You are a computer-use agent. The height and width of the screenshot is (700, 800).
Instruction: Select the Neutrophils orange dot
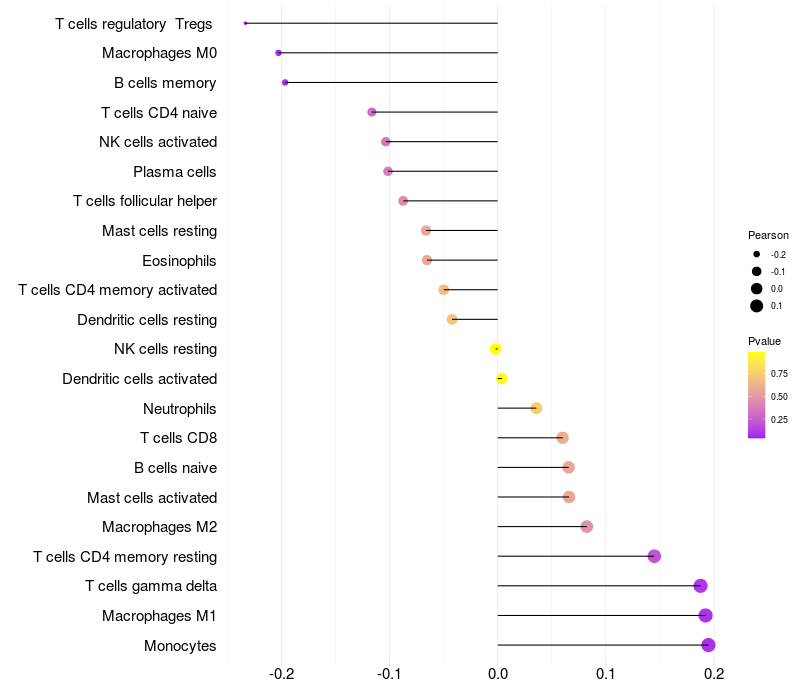(x=536, y=408)
